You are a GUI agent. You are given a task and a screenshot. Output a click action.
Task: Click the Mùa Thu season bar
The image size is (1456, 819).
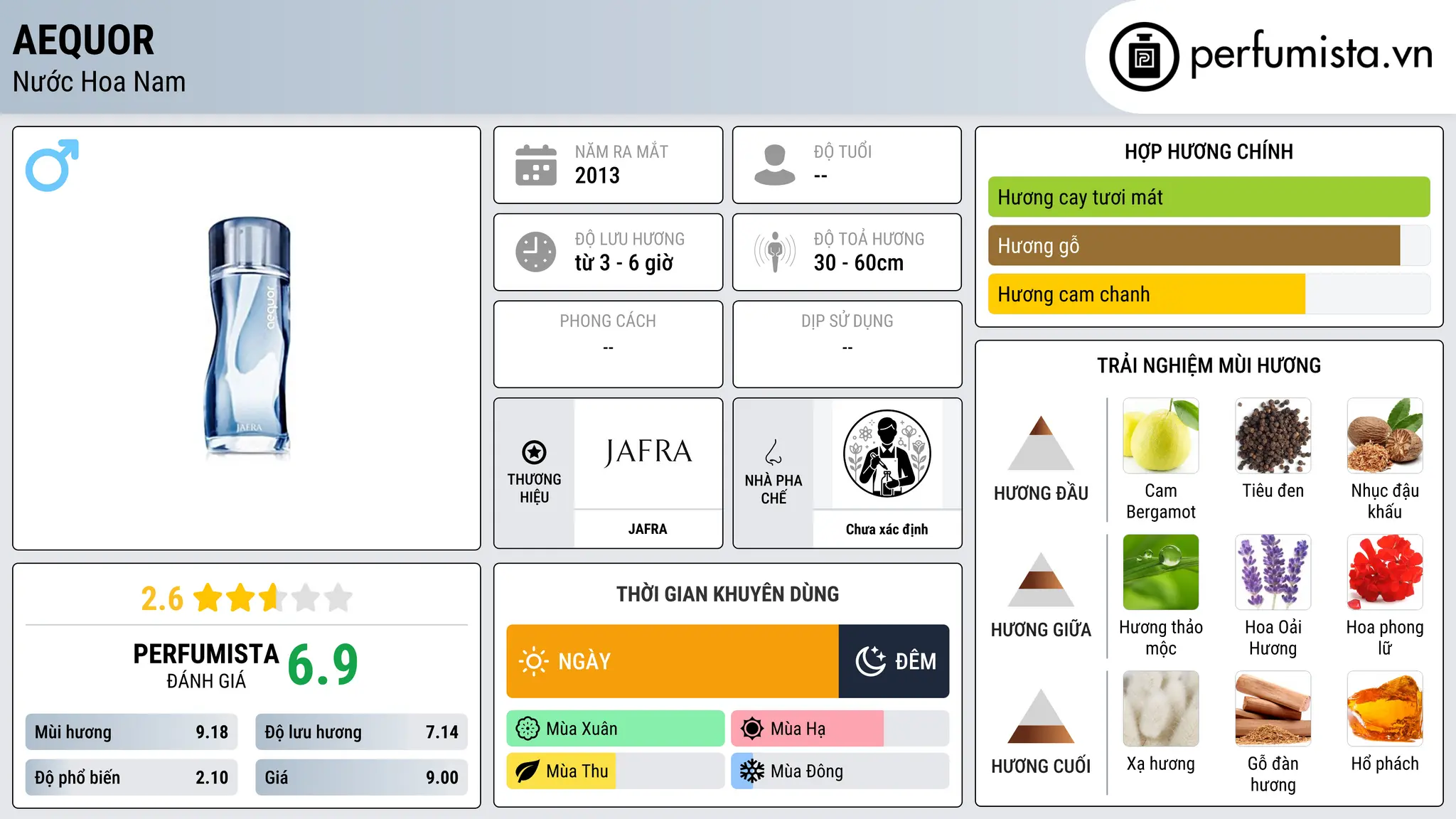616,771
